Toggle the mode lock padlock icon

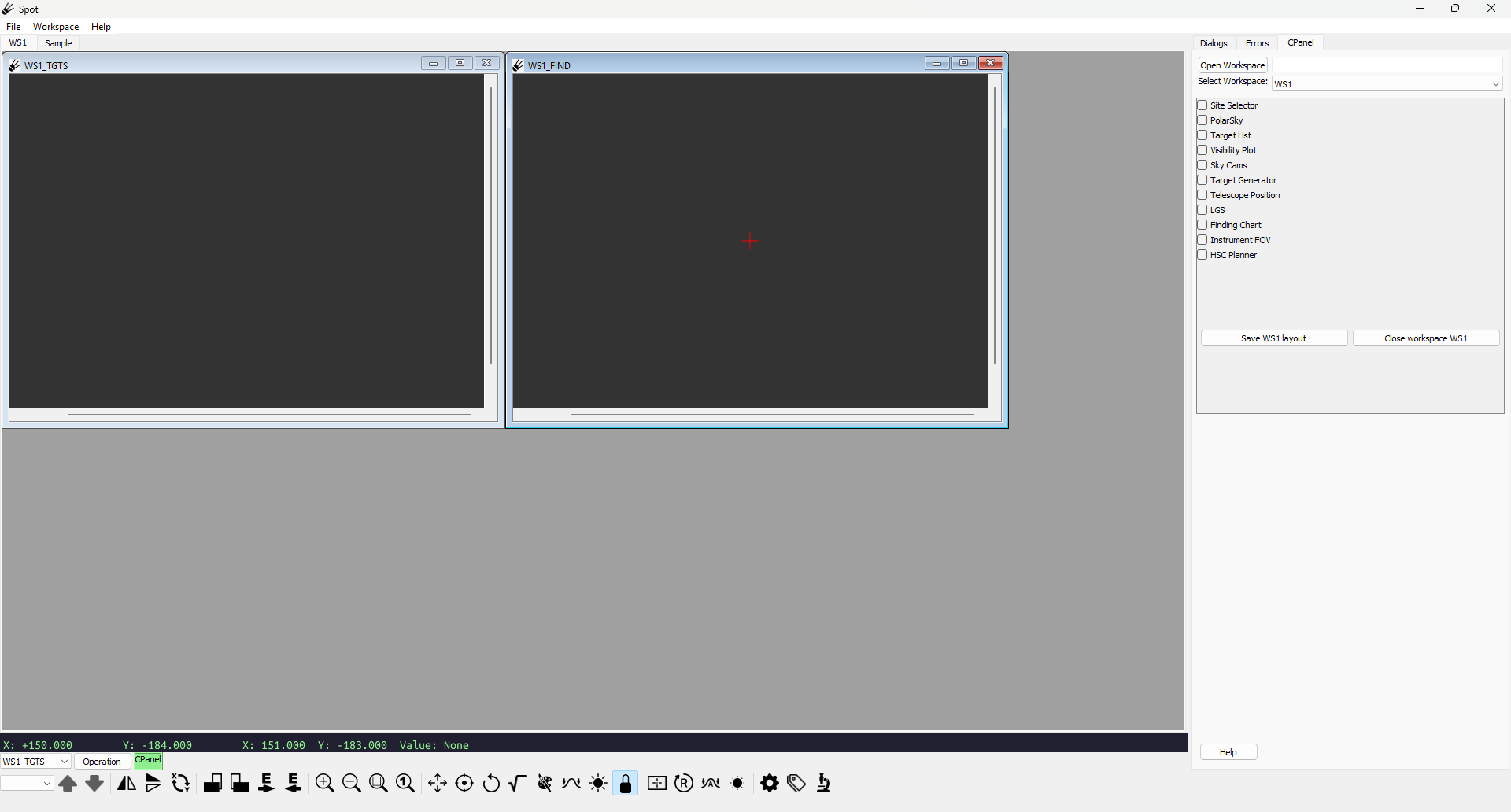[x=626, y=784]
